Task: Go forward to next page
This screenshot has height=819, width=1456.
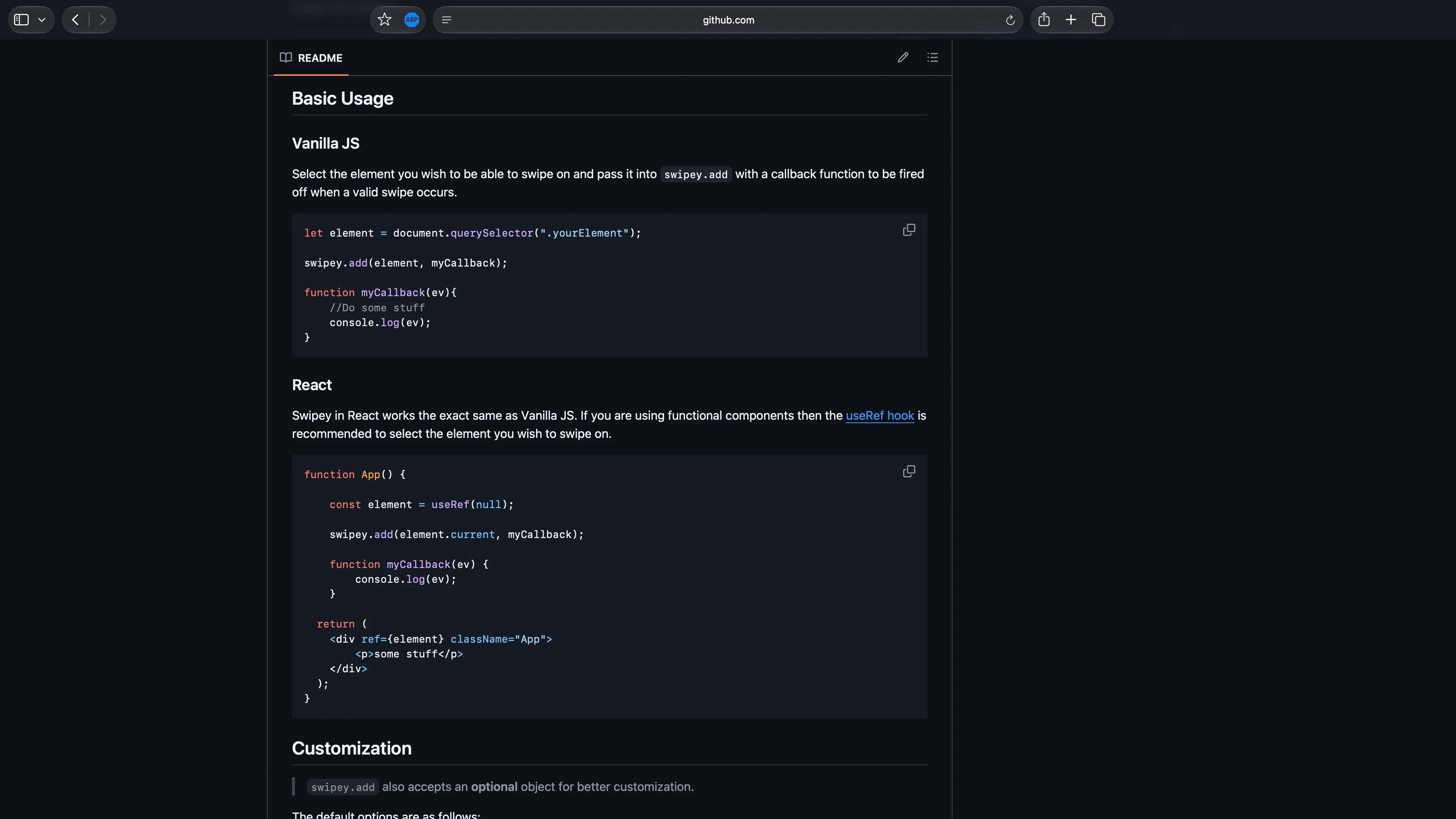Action: (x=102, y=20)
